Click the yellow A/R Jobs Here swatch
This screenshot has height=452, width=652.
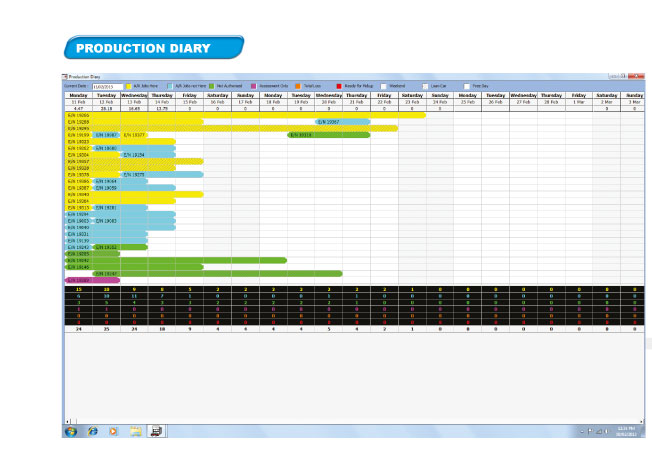tap(129, 86)
